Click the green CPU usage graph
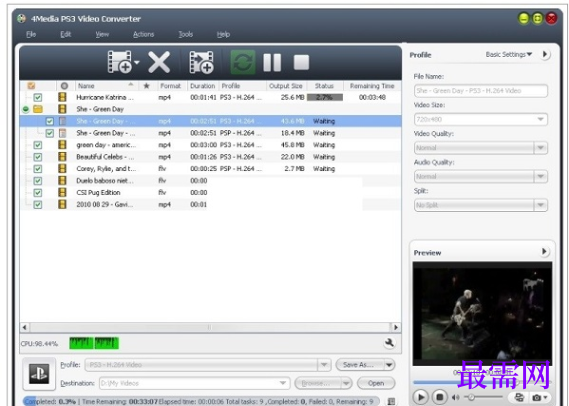Image resolution: width=569 pixels, height=406 pixels. [94, 343]
